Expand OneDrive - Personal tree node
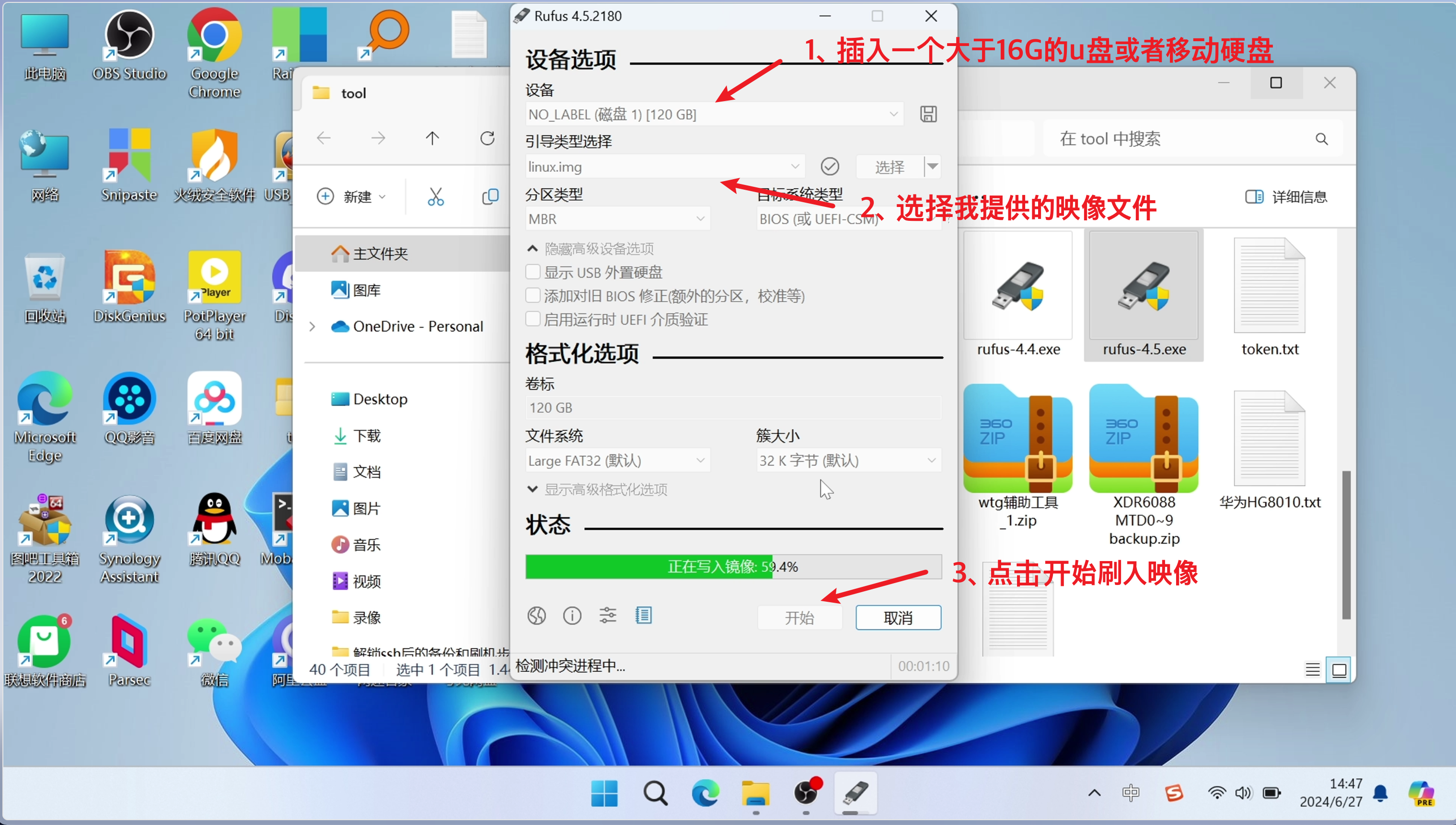Viewport: 1456px width, 825px height. point(312,326)
